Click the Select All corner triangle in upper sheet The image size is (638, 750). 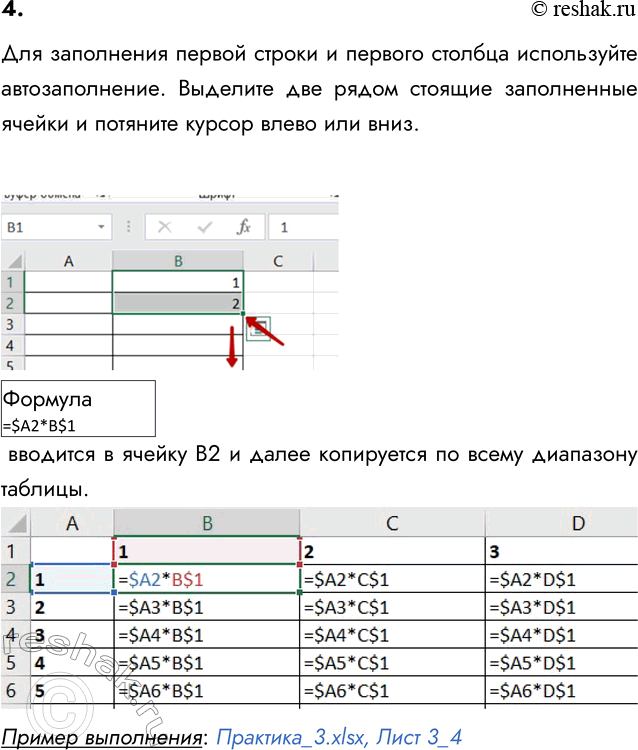click(12, 261)
